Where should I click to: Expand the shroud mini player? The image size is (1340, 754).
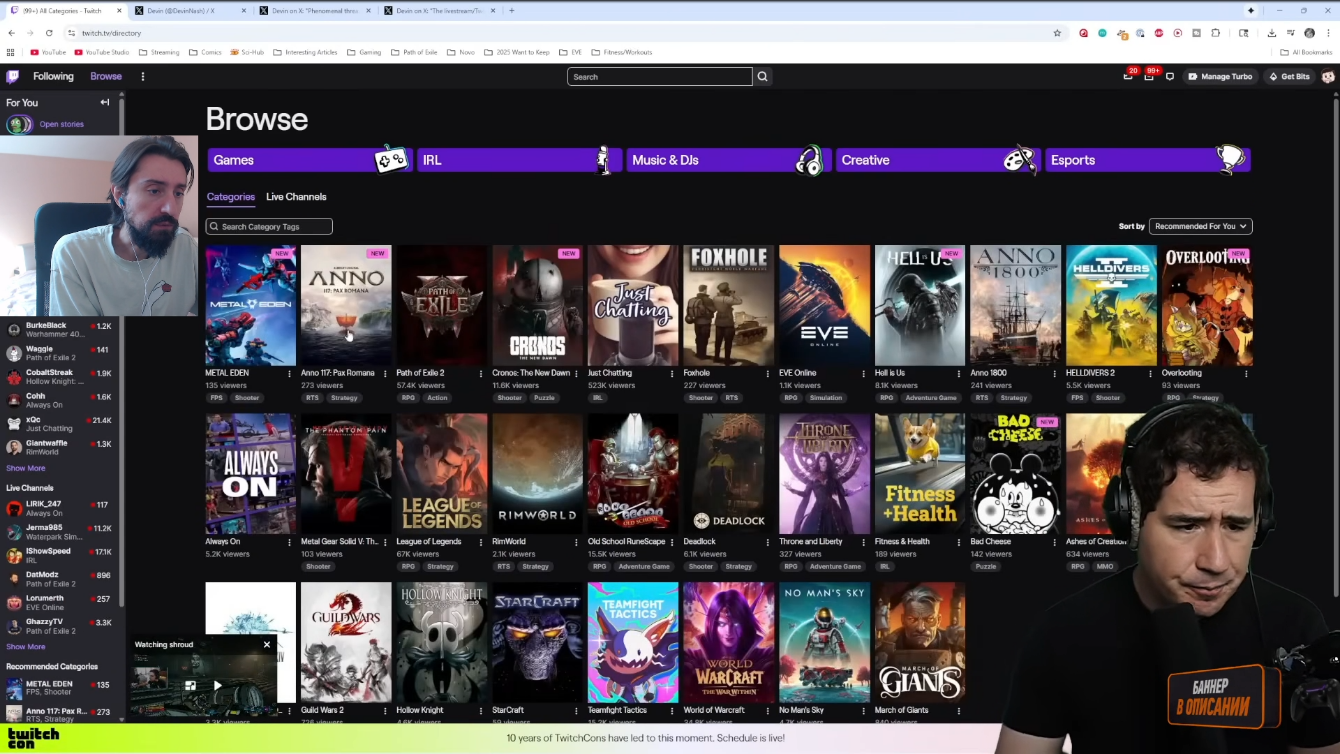190,686
